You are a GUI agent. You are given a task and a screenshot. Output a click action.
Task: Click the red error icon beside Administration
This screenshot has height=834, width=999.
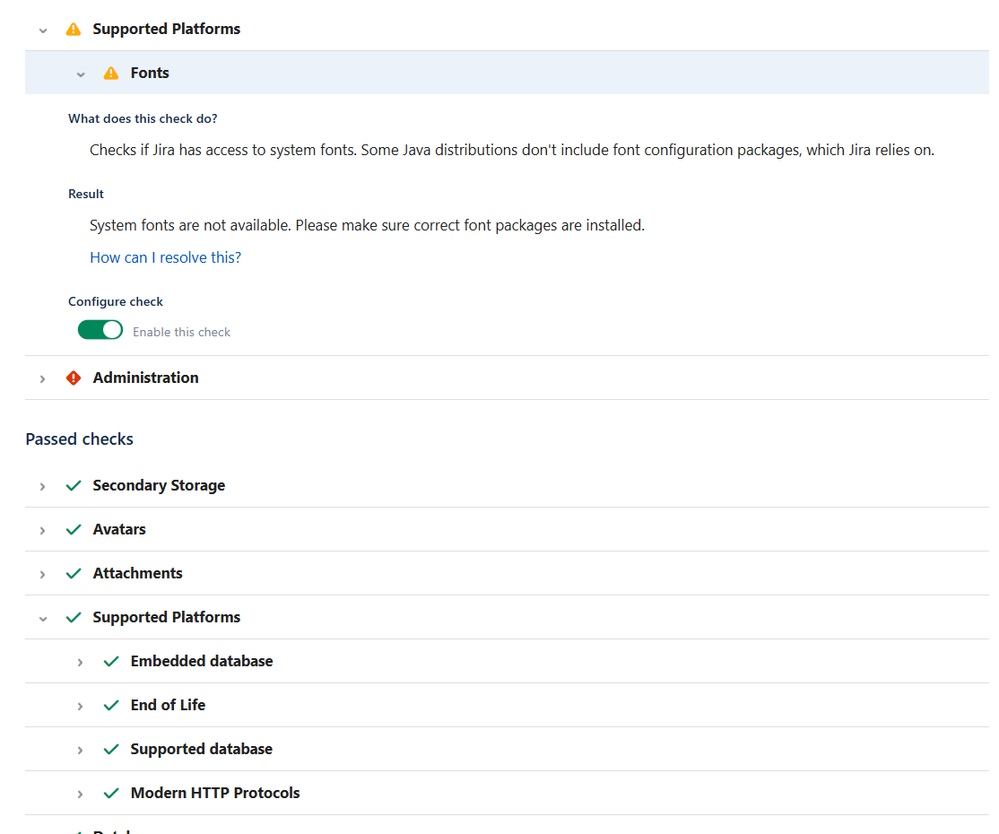[73, 378]
